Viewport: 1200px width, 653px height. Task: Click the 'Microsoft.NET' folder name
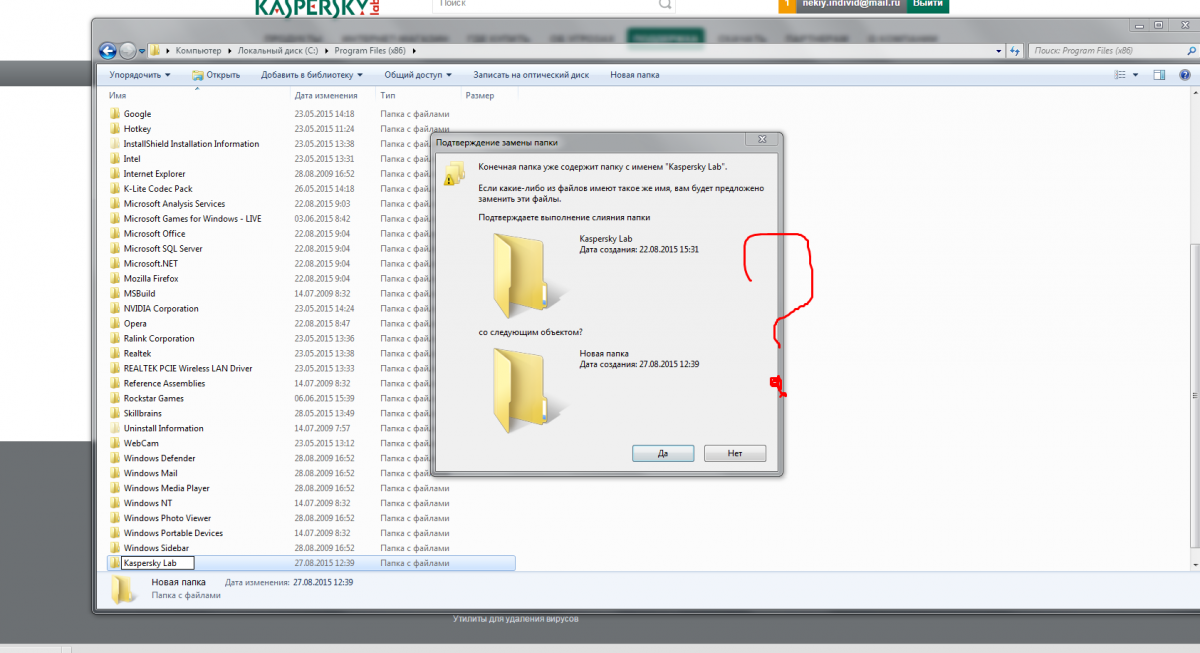pos(150,264)
